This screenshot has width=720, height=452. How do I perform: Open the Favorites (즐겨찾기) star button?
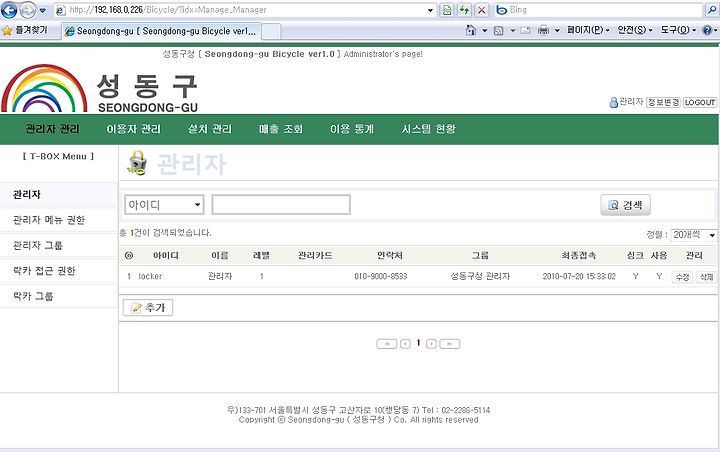(25, 30)
